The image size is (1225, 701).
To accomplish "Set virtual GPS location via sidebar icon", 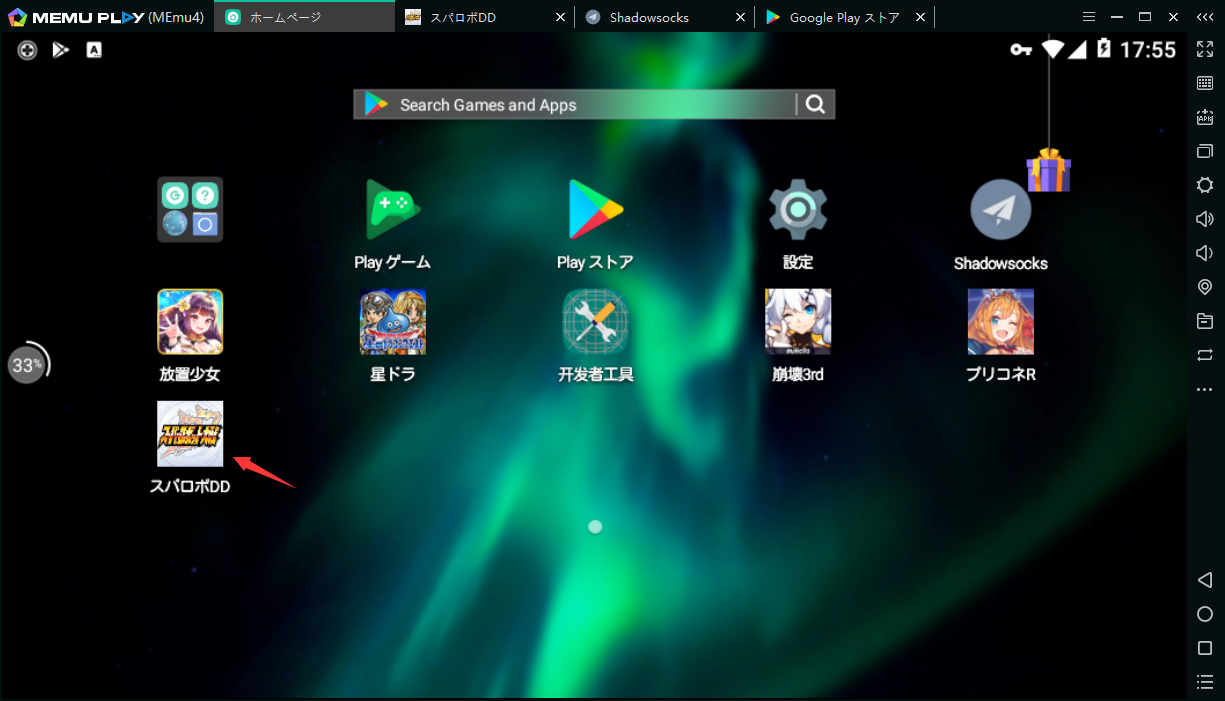I will pyautogui.click(x=1204, y=287).
